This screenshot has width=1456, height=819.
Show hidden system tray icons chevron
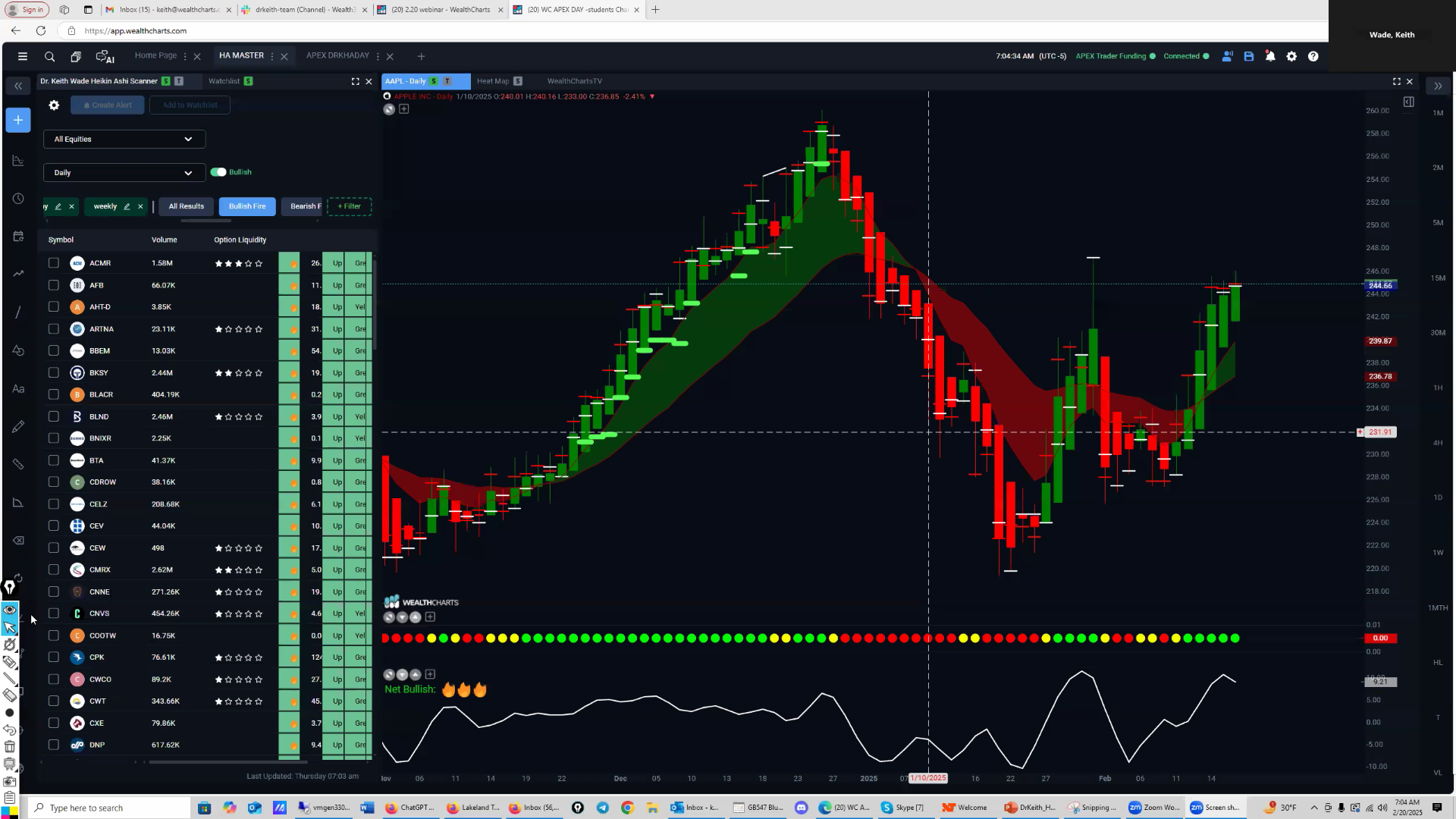1314,808
